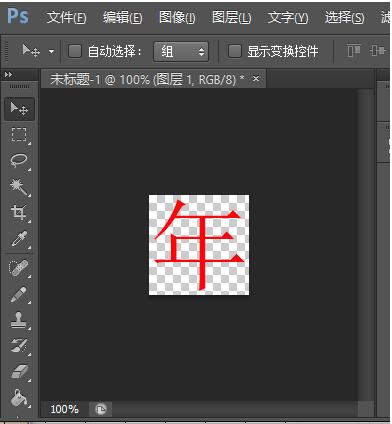Open the tool preset picker arrow
Image resolution: width=392 pixels, height=424 pixels.
coord(51,52)
